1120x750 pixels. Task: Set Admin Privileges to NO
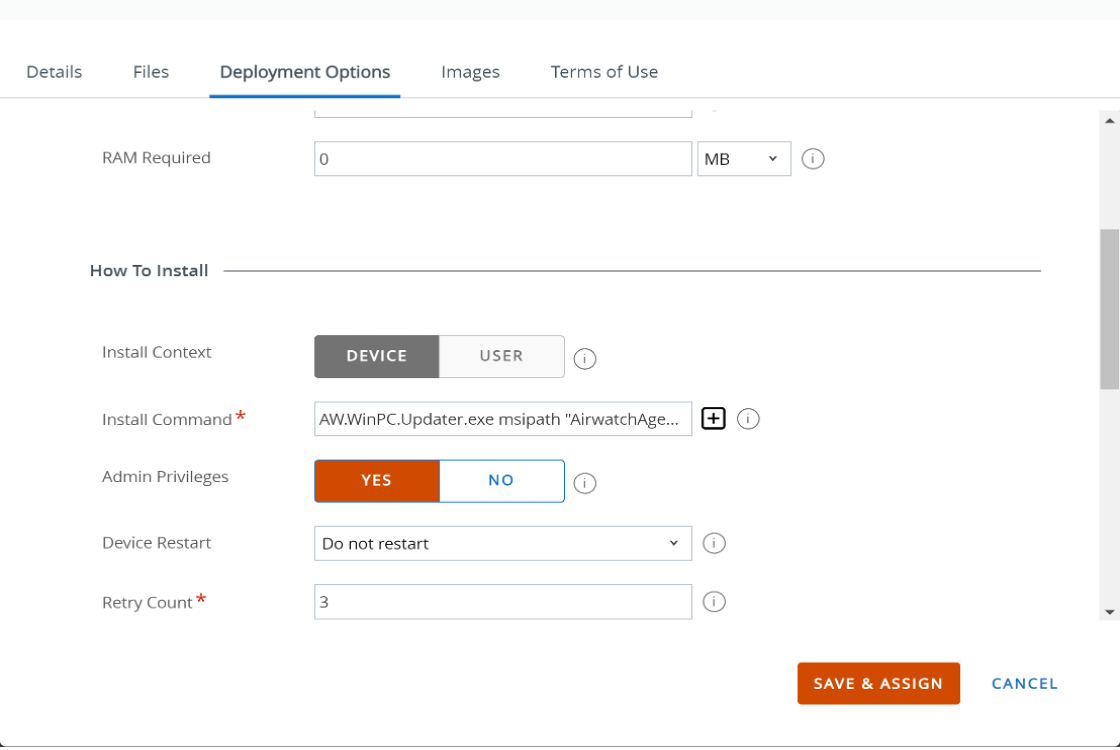(x=501, y=481)
